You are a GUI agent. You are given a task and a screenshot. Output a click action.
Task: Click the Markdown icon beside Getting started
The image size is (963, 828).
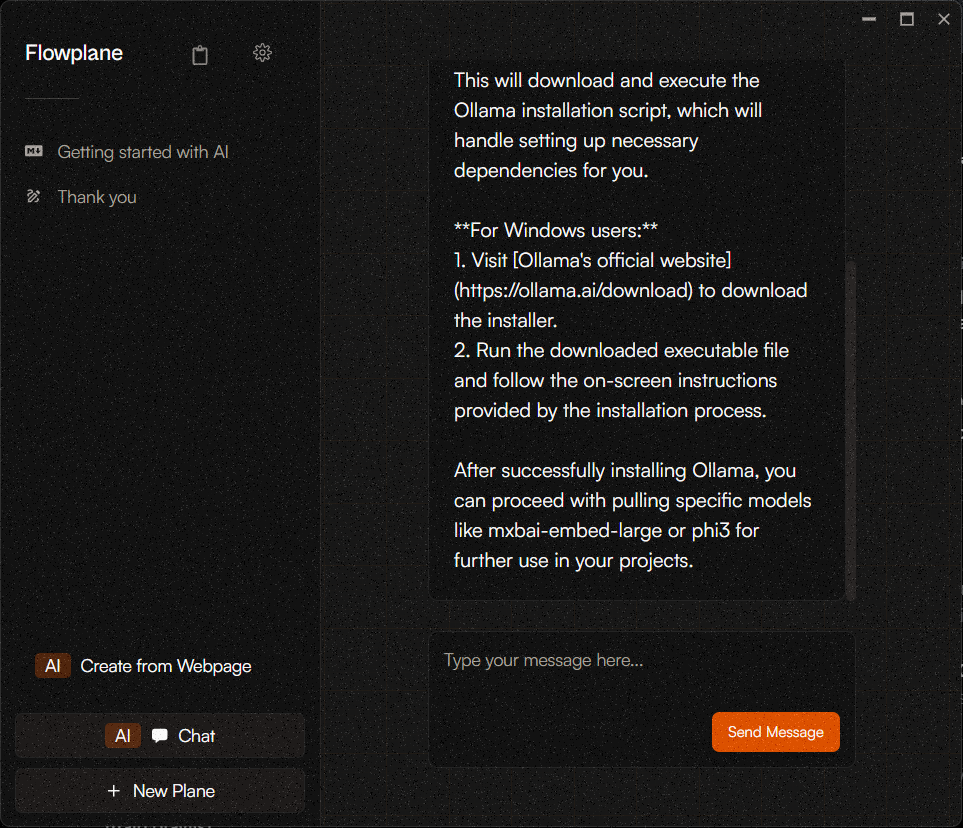click(x=34, y=152)
